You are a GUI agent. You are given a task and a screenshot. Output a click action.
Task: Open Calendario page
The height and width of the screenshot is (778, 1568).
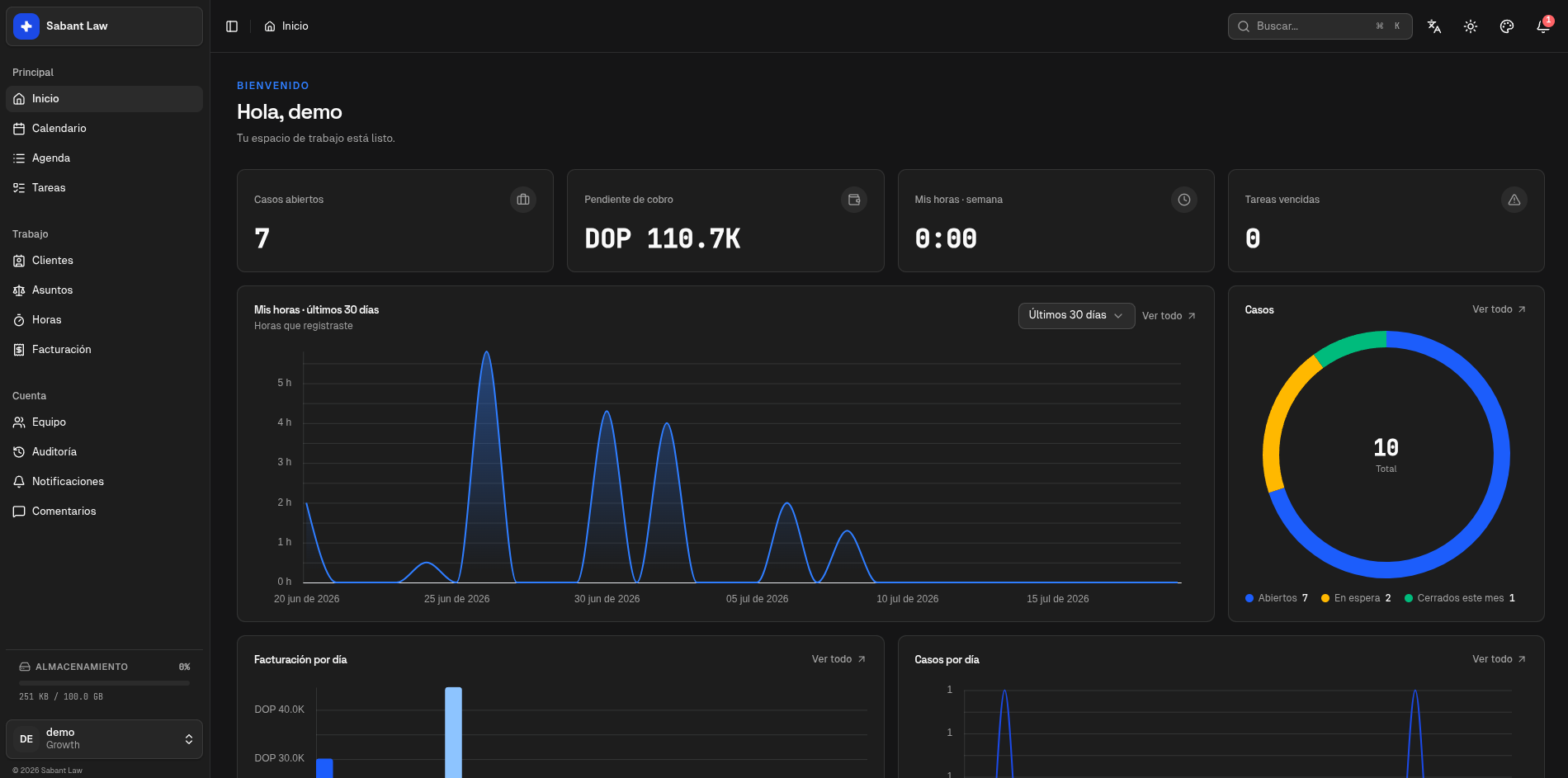pos(104,129)
